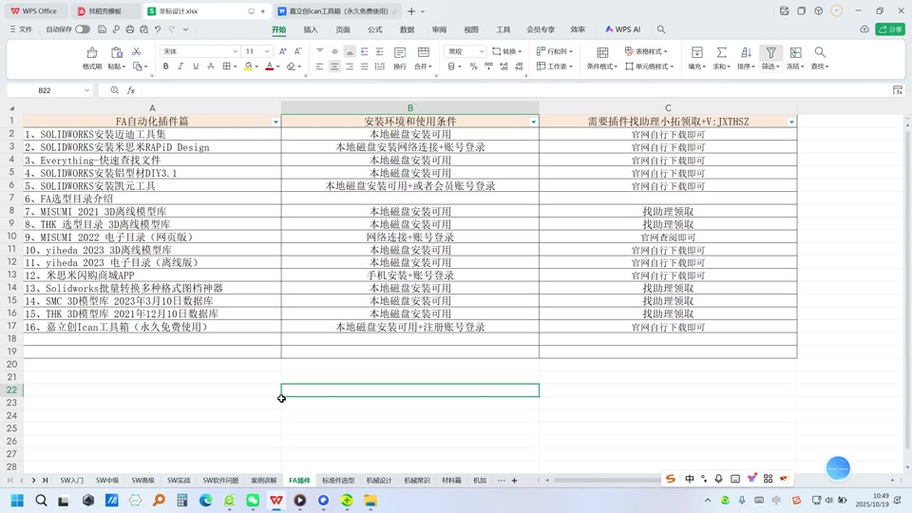
Task: Open the number format dropdown (常规)
Action: point(481,51)
